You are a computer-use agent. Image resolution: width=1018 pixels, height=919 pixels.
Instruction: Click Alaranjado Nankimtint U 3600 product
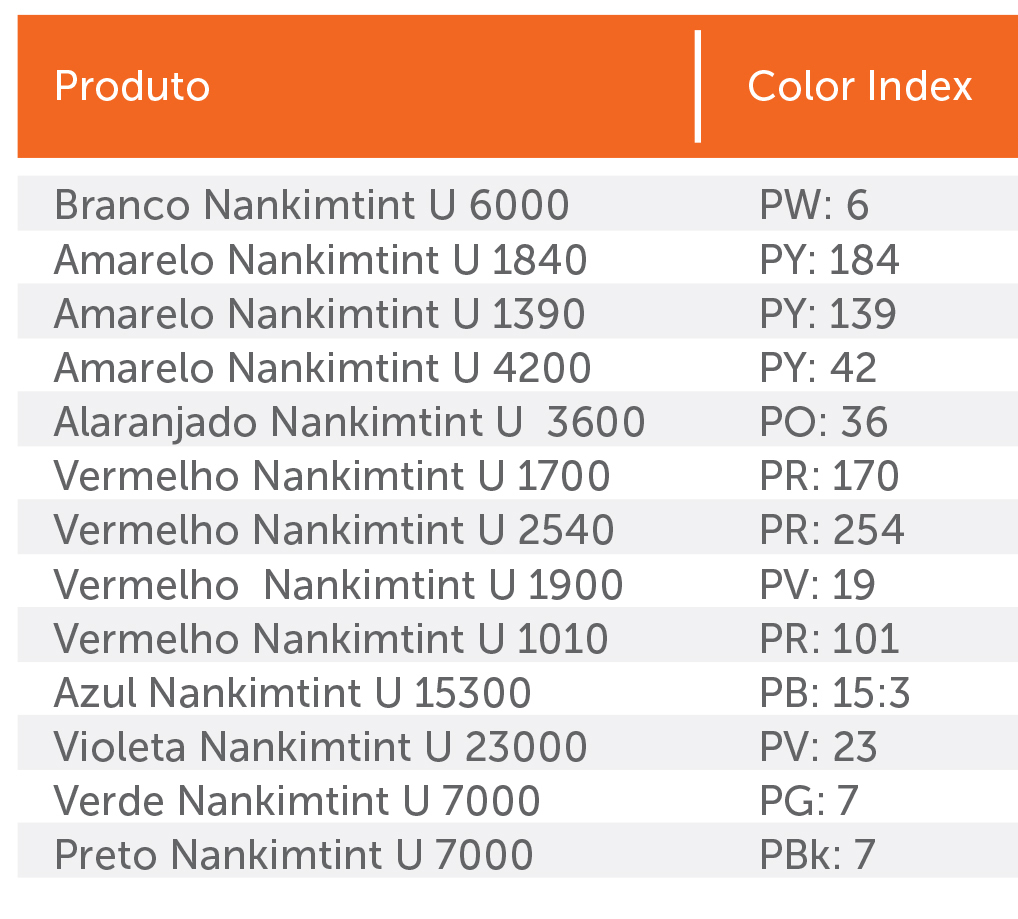349,422
